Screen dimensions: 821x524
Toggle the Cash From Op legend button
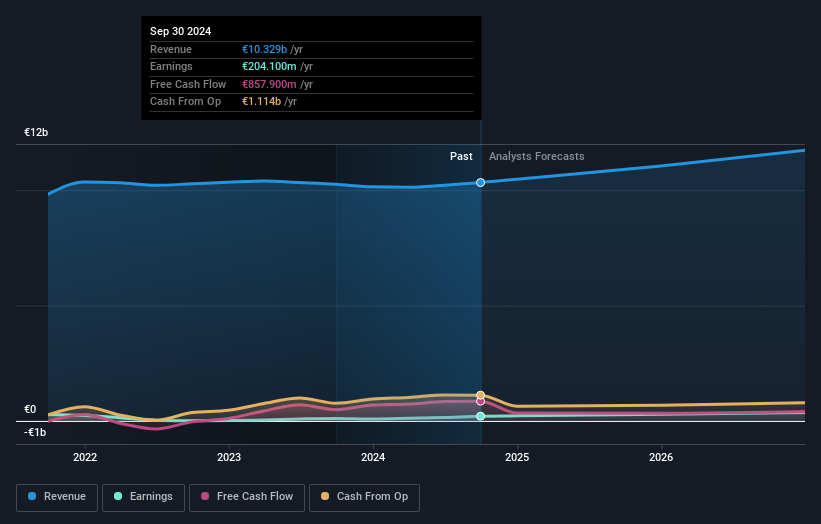[x=364, y=497]
